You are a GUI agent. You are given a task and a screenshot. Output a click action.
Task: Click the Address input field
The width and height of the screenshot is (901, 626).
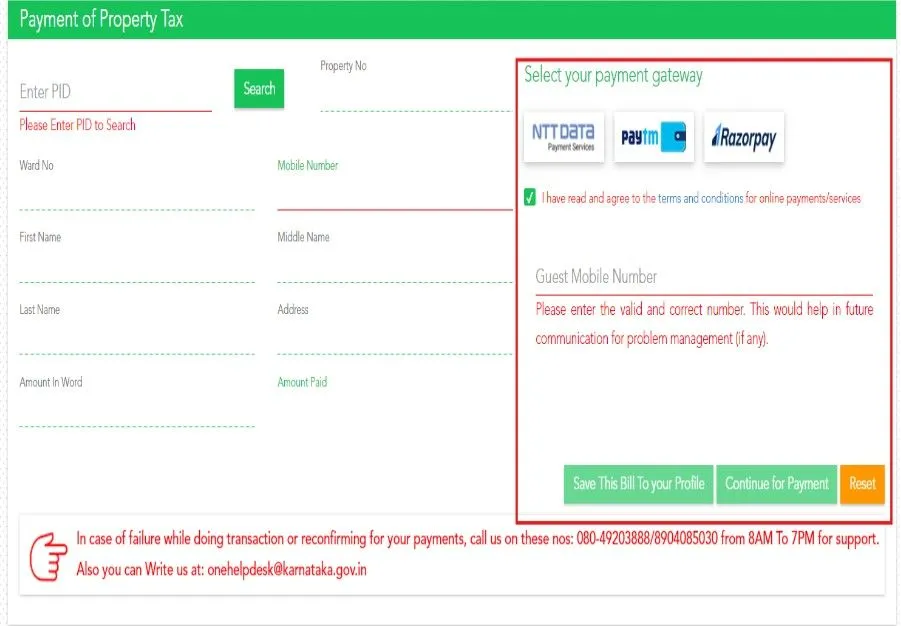click(x=394, y=338)
